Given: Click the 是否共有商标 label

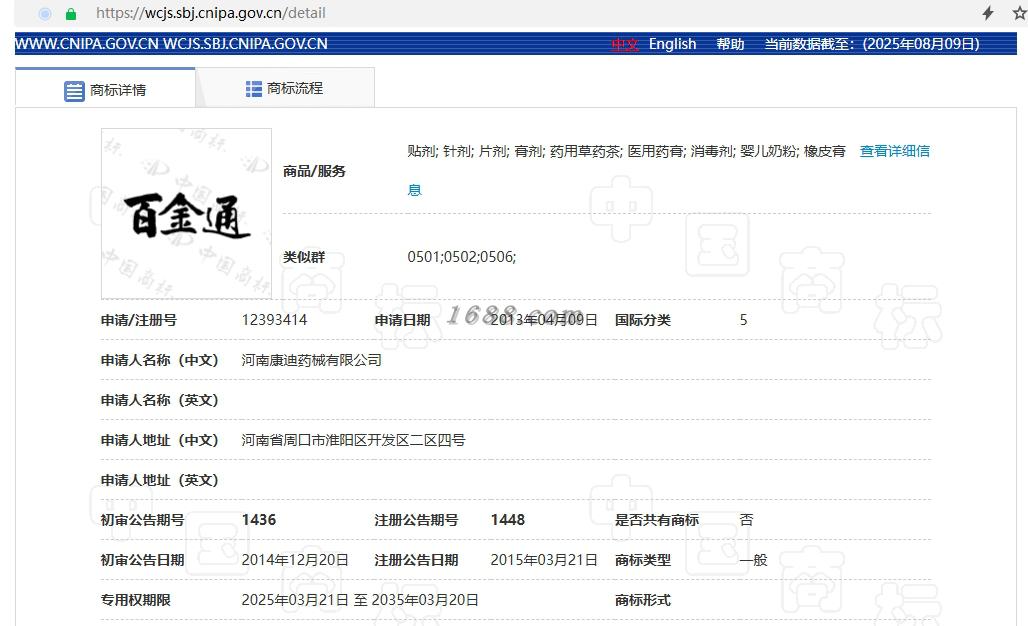Looking at the screenshot, I should coord(656,520).
